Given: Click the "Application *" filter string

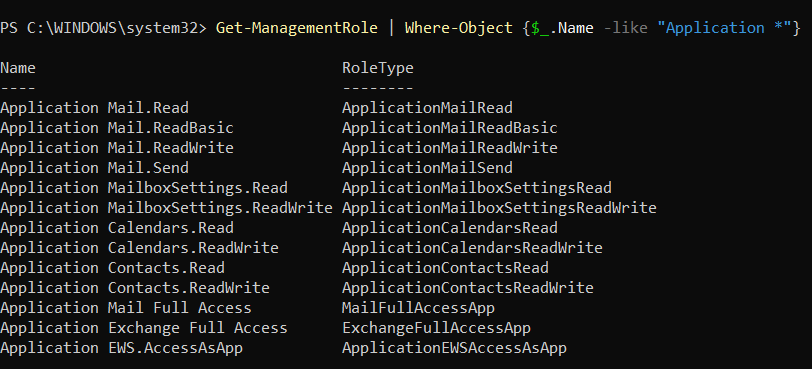Looking at the screenshot, I should (724, 27).
